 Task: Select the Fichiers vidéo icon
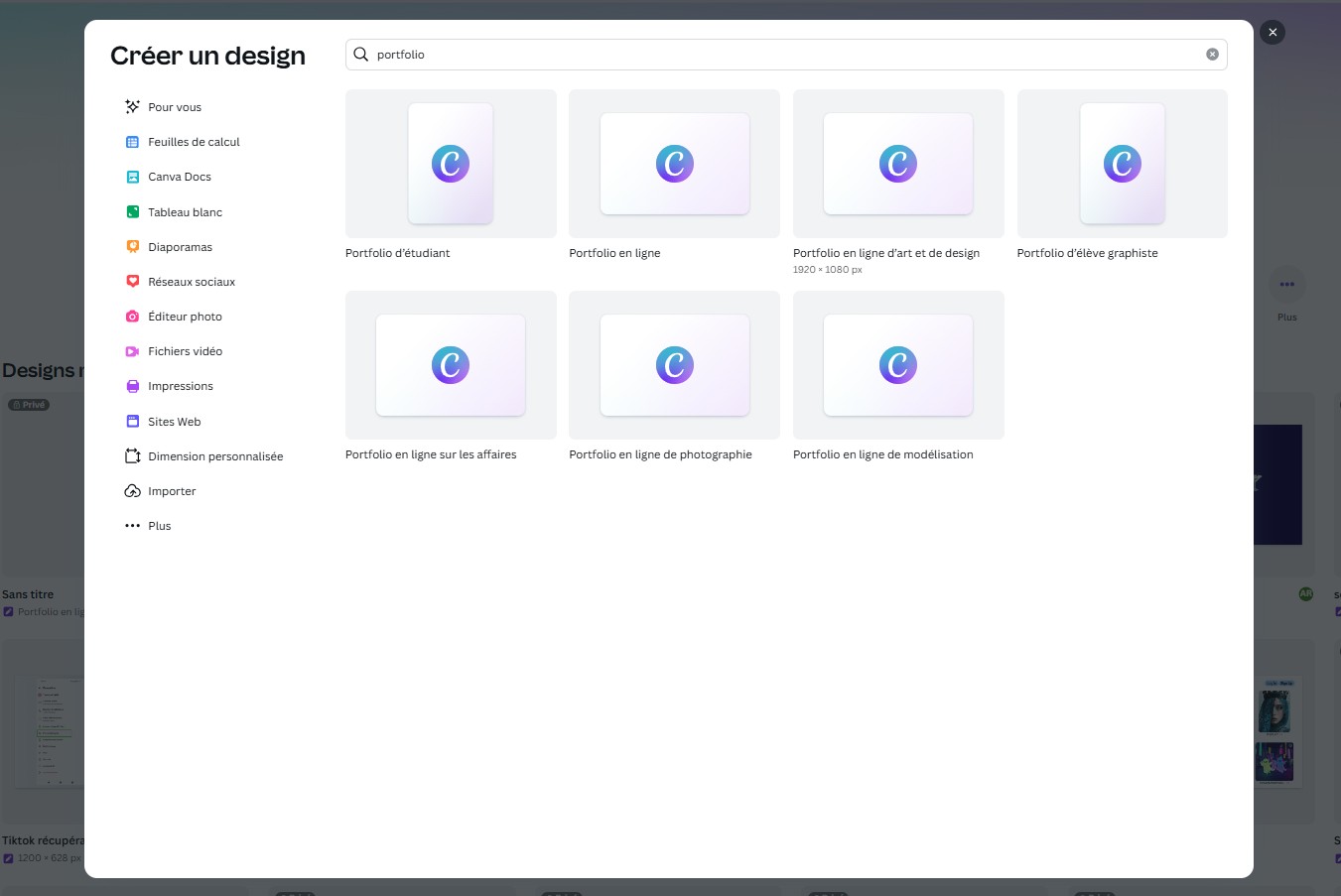pos(132,351)
